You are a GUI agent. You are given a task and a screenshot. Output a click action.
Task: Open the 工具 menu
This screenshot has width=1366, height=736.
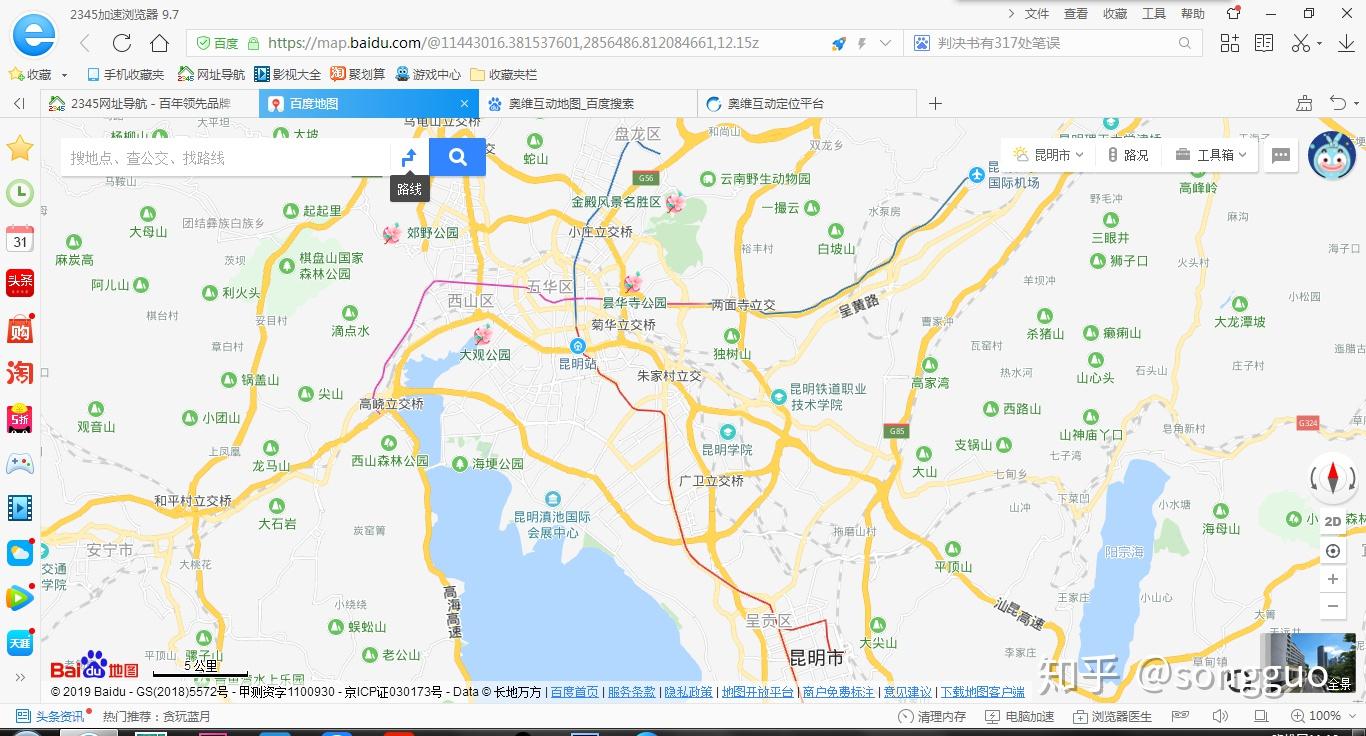pyautogui.click(x=1154, y=14)
